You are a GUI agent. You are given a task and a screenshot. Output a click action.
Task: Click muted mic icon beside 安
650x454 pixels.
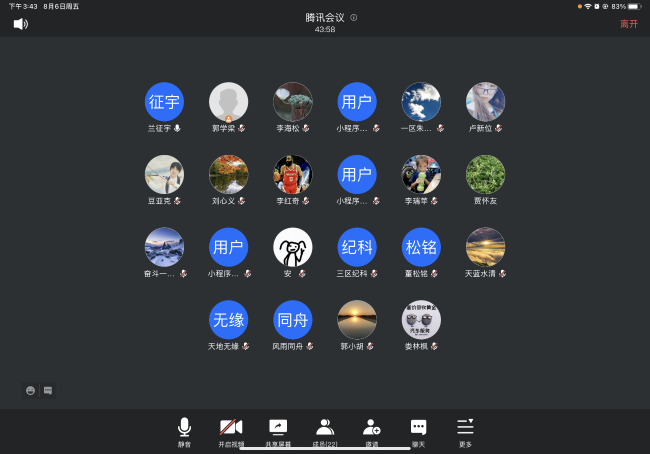(302, 273)
